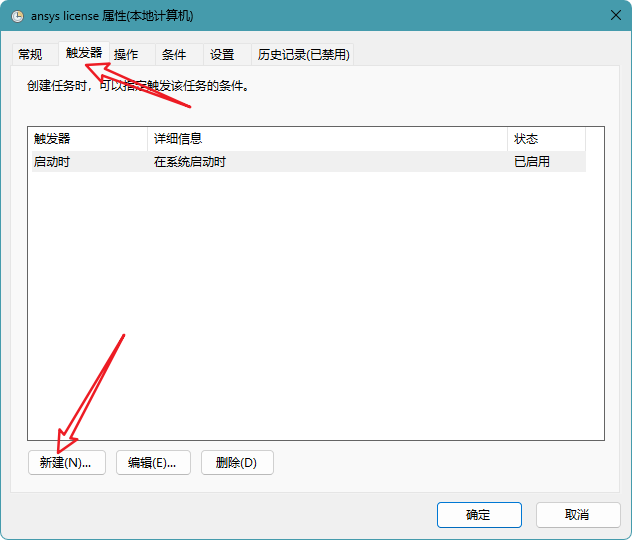Cancel the dialog with 取消
The image size is (632, 540).
[x=578, y=515]
